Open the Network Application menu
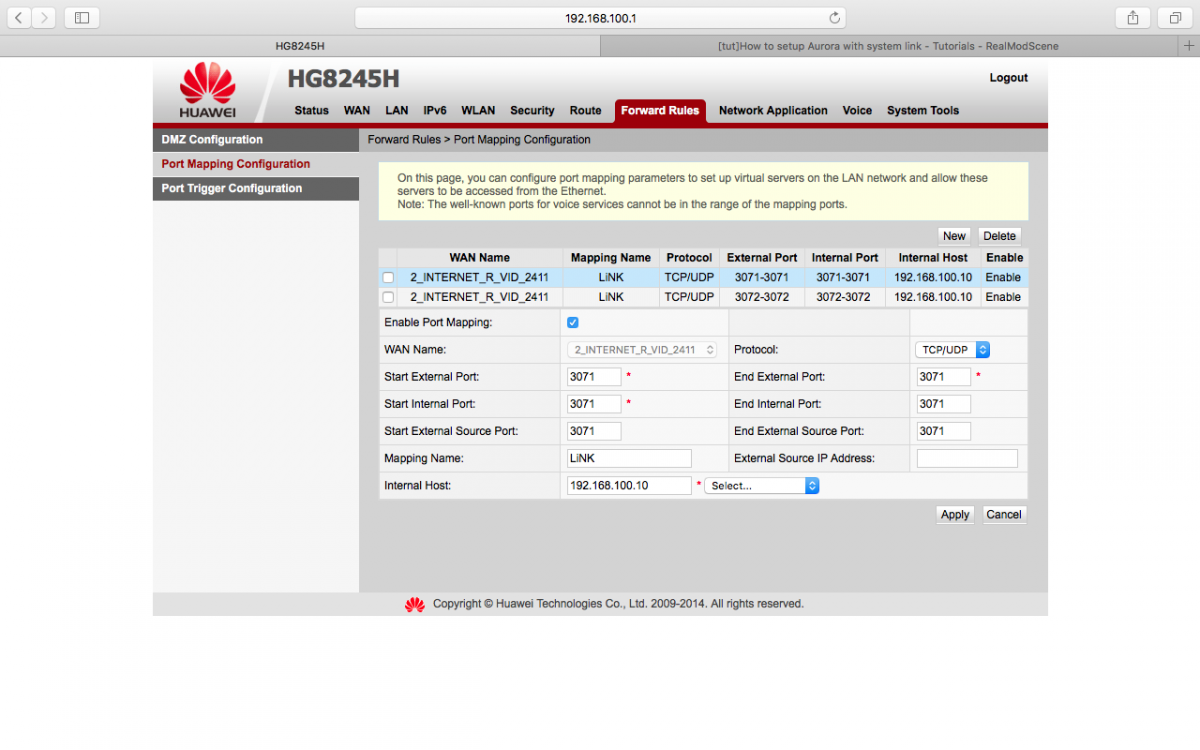1200x750 pixels. point(773,111)
